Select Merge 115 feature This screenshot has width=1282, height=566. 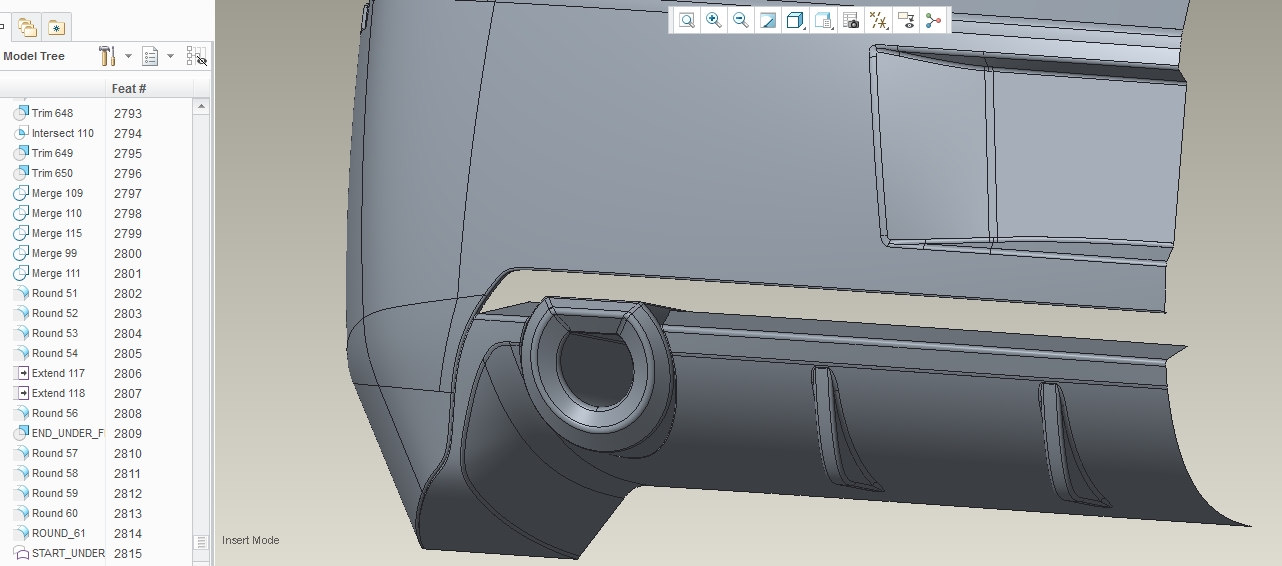click(57, 233)
